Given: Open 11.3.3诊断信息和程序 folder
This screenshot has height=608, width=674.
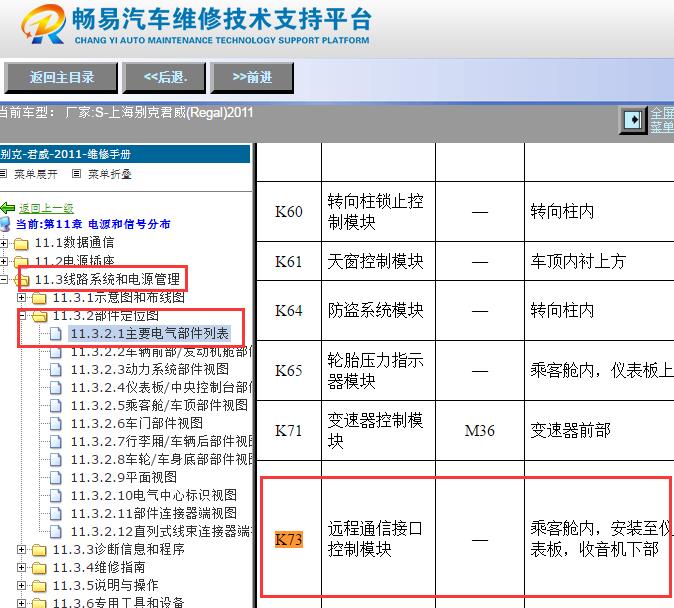Looking at the screenshot, I should pyautogui.click(x=119, y=549).
